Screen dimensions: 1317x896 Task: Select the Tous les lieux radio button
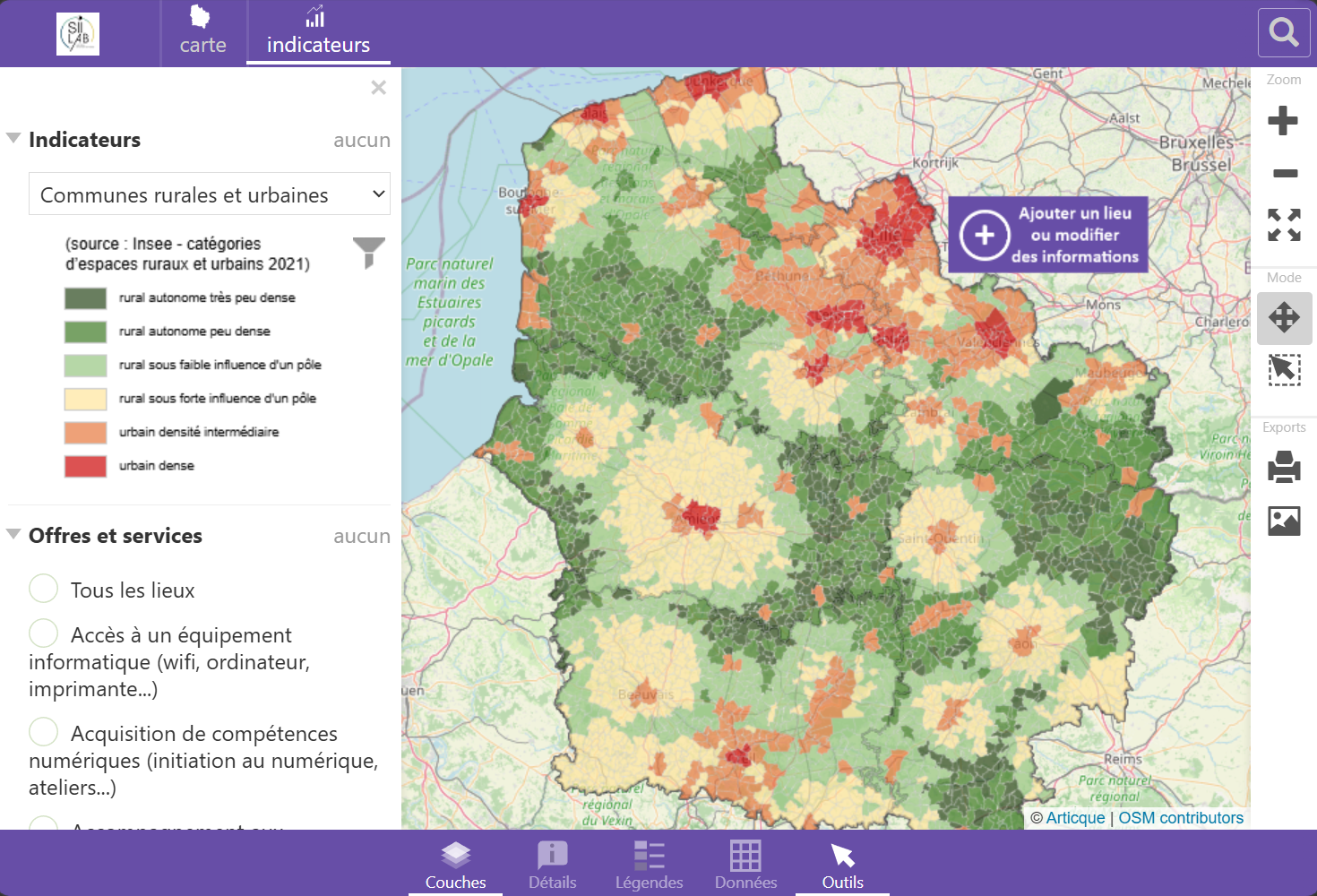pyautogui.click(x=44, y=589)
